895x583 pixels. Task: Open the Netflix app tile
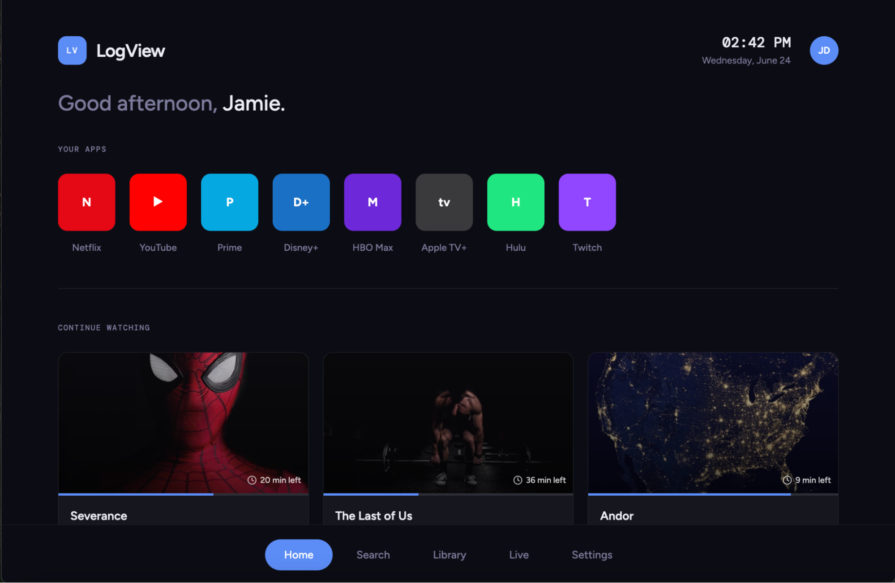click(x=86, y=202)
